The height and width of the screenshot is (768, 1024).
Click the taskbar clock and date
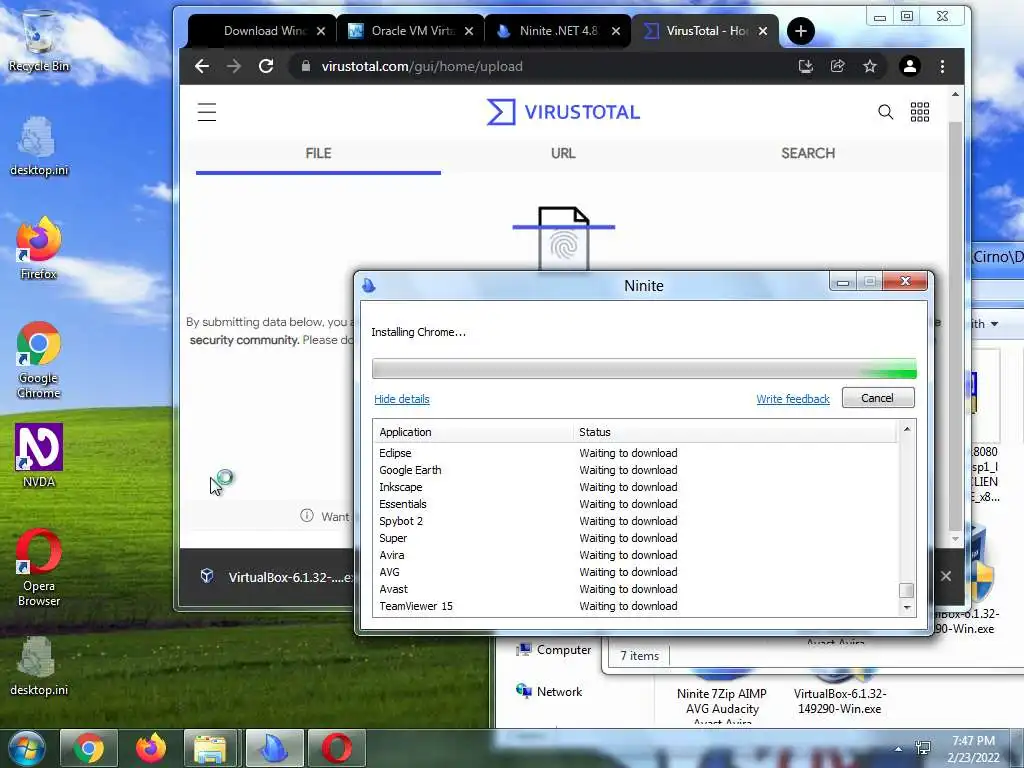click(973, 749)
